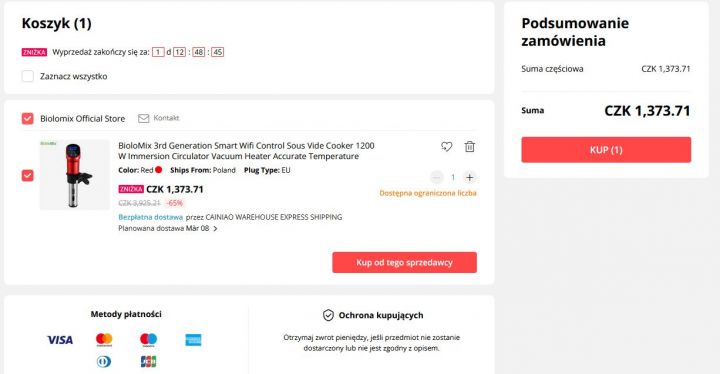
Task: Expand planned delivery Mar 08 chevron
Action: [x=215, y=228]
